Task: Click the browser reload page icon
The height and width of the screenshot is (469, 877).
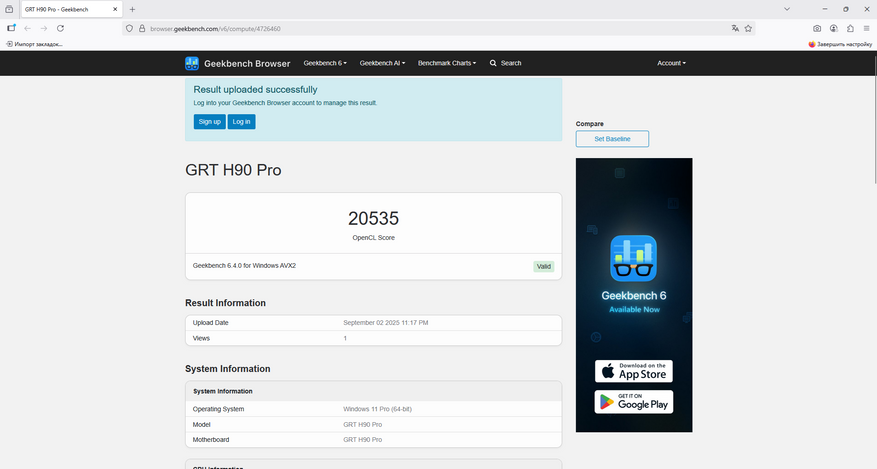Action: [x=60, y=28]
